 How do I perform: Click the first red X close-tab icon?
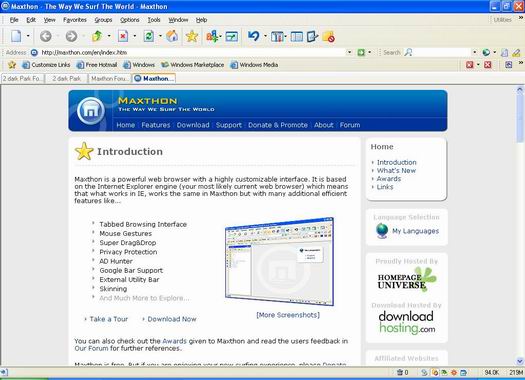(x=470, y=65)
